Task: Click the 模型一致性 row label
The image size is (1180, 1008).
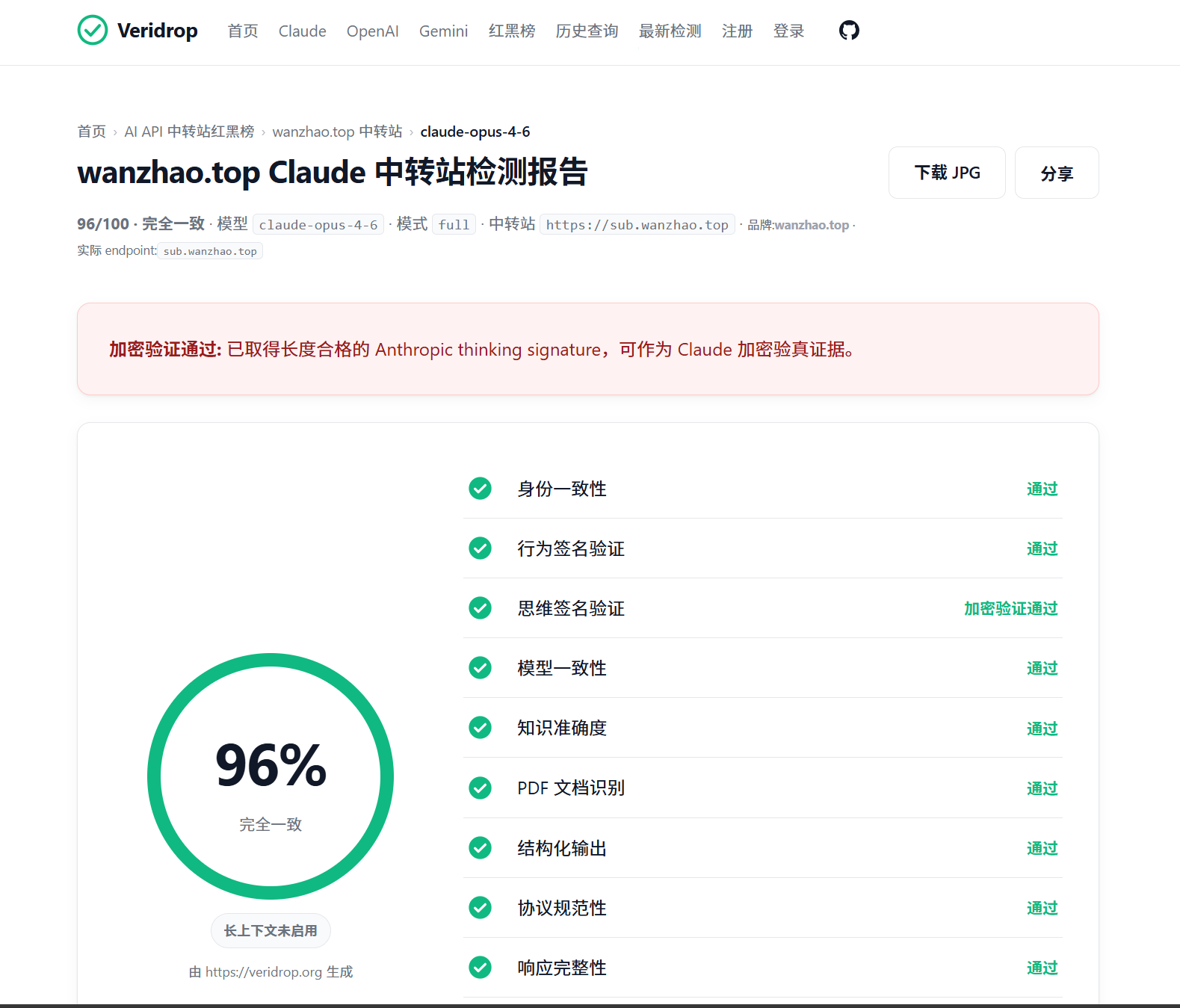Action: click(562, 668)
